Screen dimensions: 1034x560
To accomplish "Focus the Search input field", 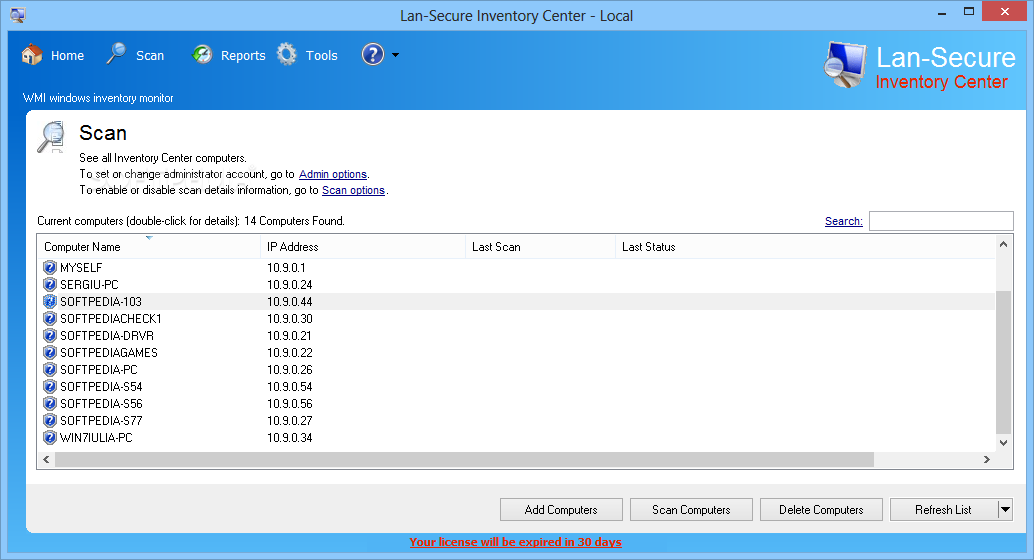I will tap(941, 221).
